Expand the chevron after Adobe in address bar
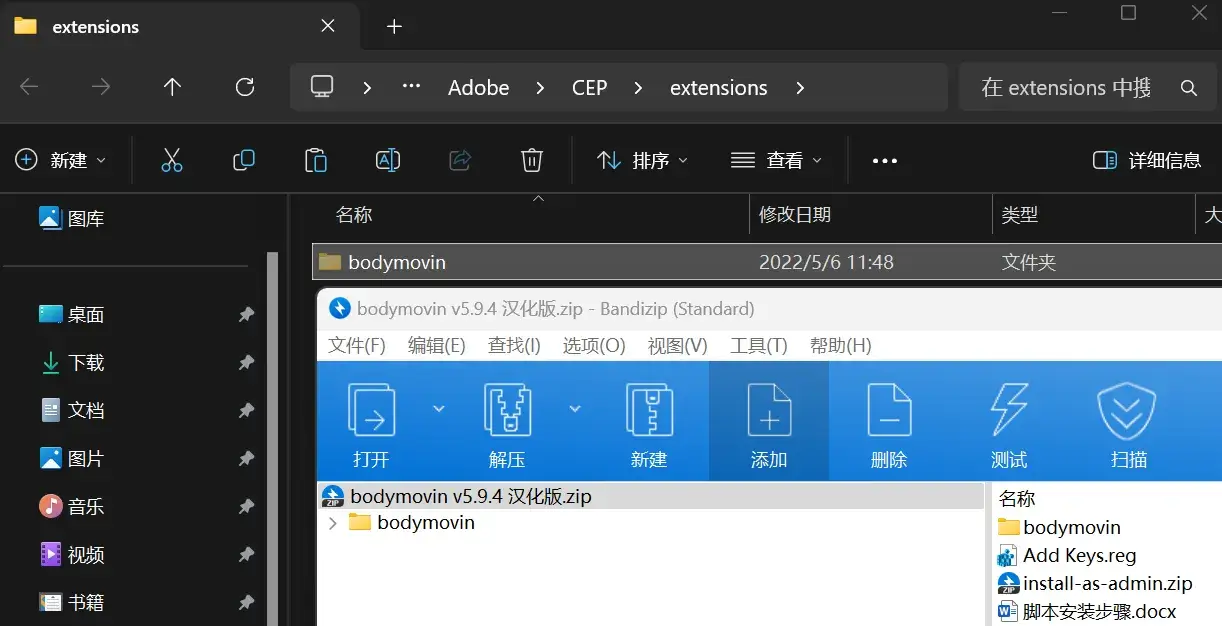Screen dimensions: 1222x626 (540, 88)
